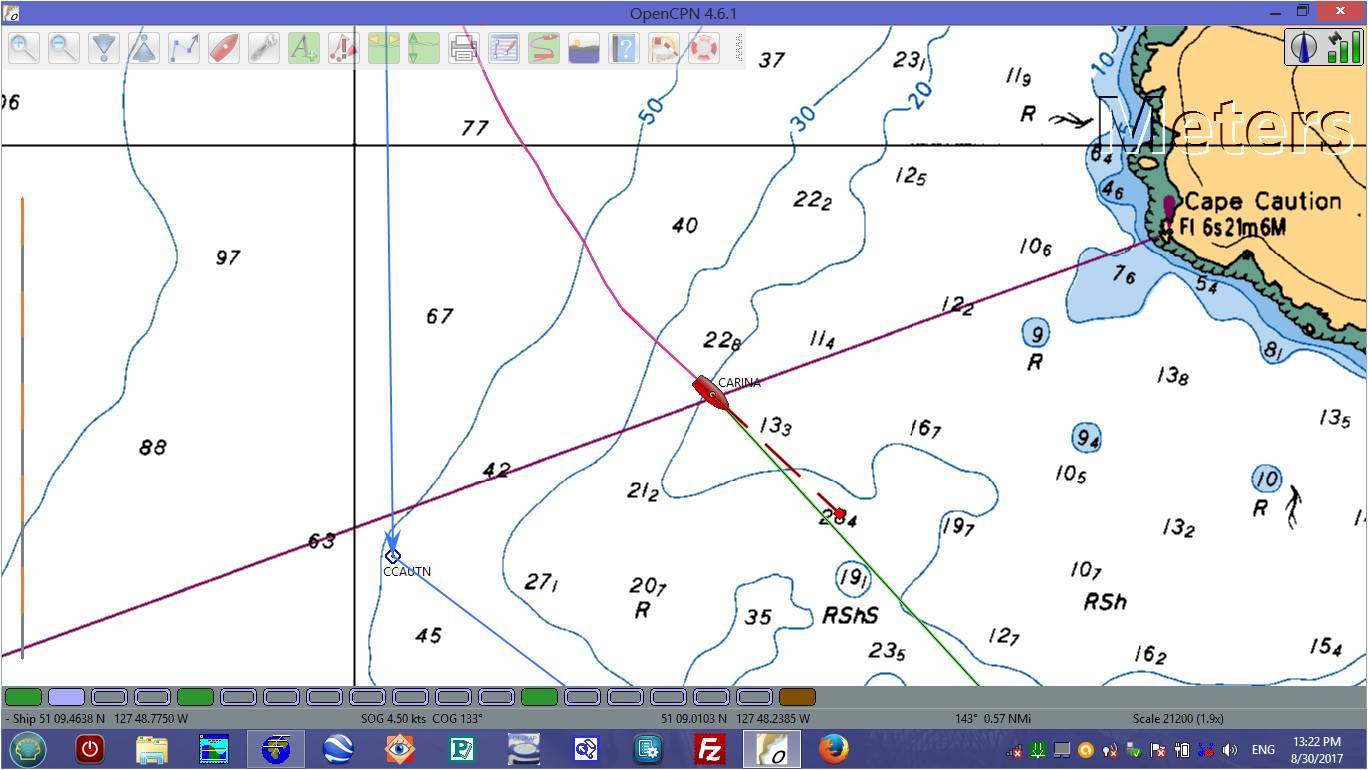Click the first green chart bar segment

(x=23, y=697)
